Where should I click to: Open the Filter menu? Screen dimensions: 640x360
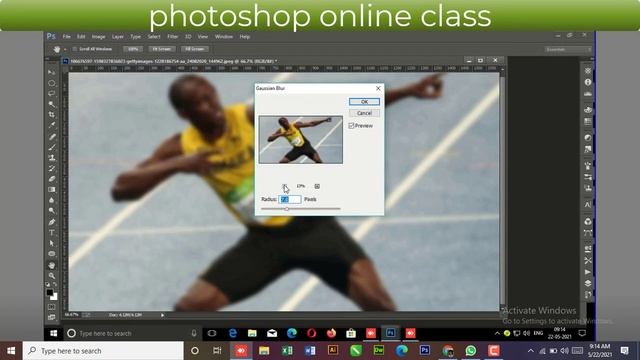point(173,37)
